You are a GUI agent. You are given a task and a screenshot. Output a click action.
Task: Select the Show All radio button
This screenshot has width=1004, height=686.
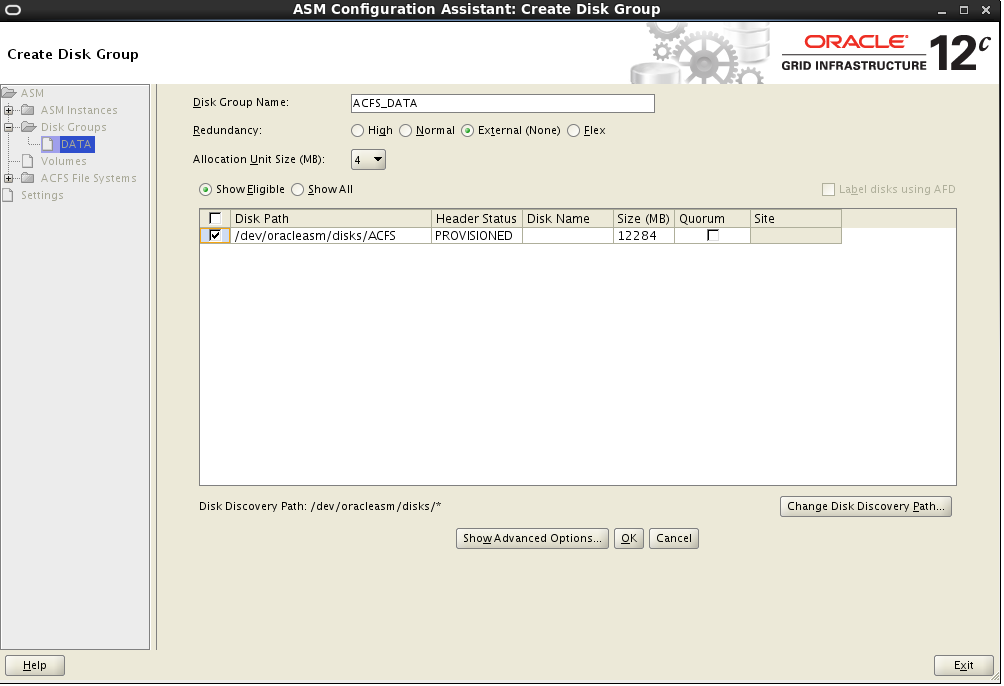click(x=298, y=190)
